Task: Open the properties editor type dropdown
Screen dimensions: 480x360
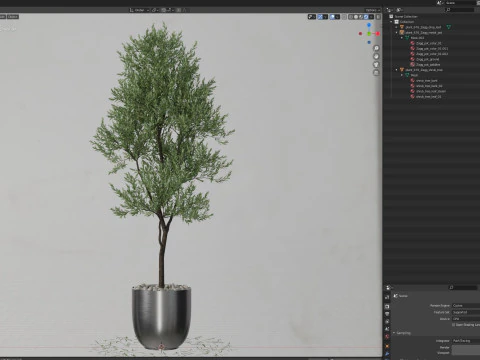Action: [x=389, y=287]
